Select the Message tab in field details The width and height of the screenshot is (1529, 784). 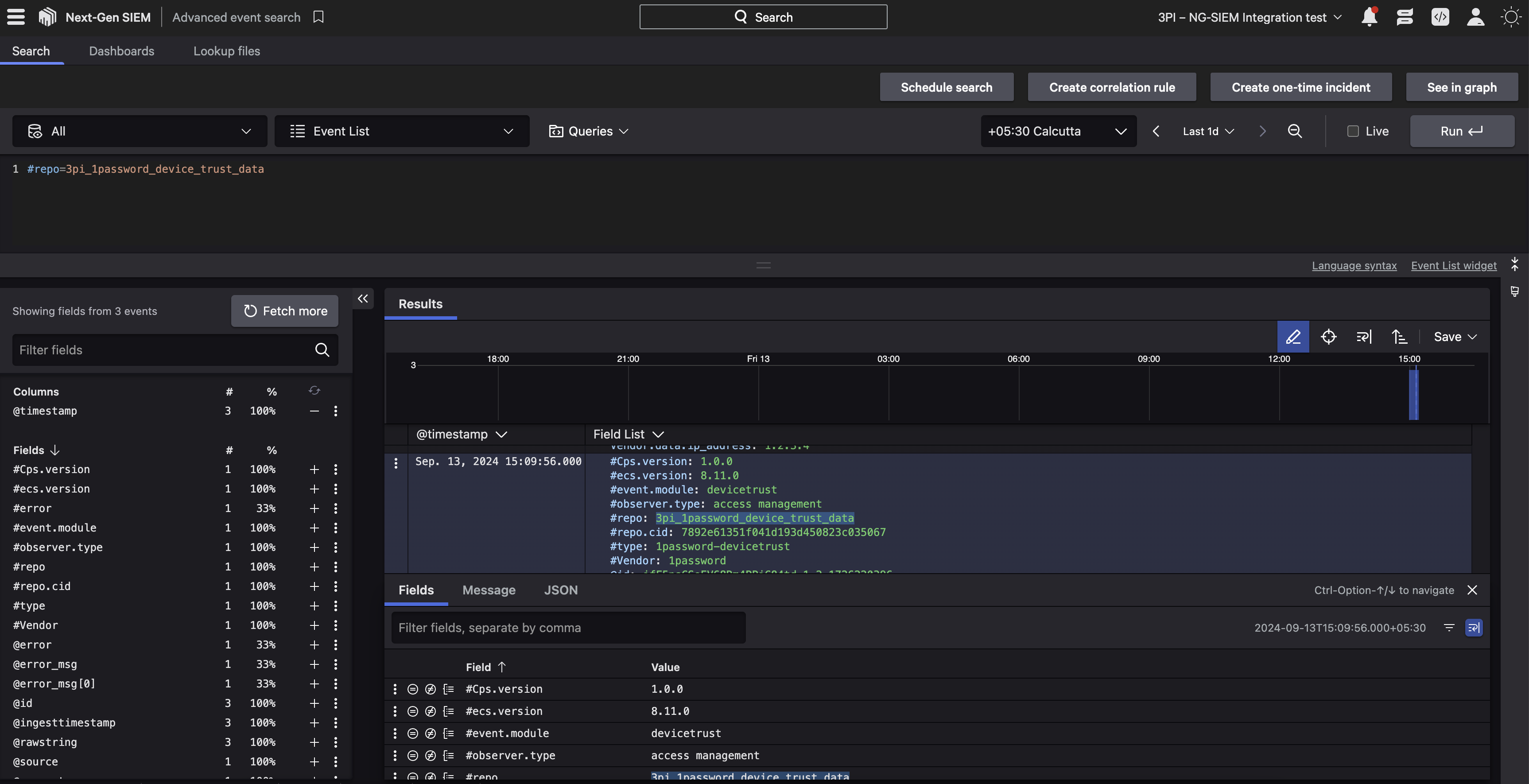(489, 590)
